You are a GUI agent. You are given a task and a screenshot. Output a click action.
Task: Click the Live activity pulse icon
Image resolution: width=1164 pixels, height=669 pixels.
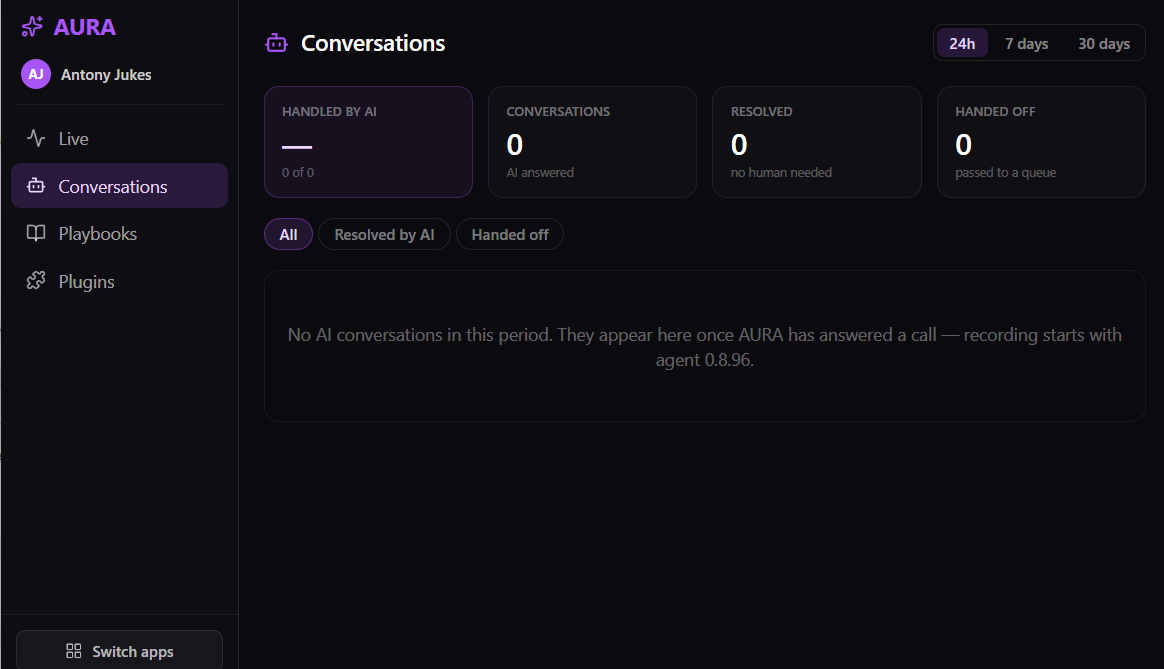[36, 138]
